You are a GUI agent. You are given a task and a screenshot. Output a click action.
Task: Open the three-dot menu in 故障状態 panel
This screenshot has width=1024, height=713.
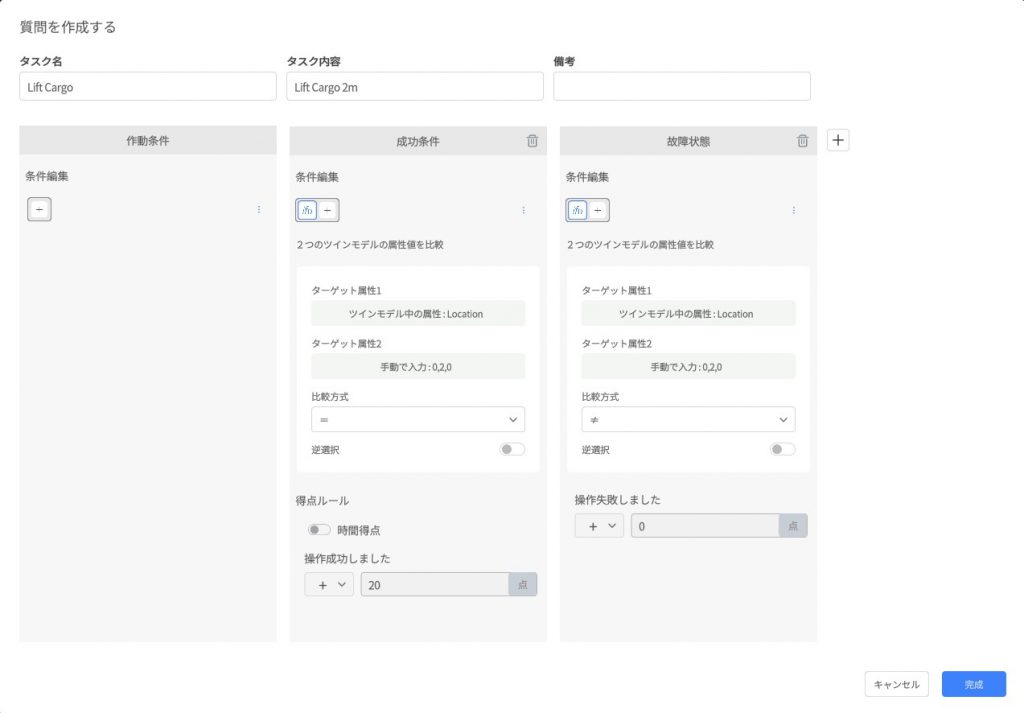pyautogui.click(x=793, y=210)
